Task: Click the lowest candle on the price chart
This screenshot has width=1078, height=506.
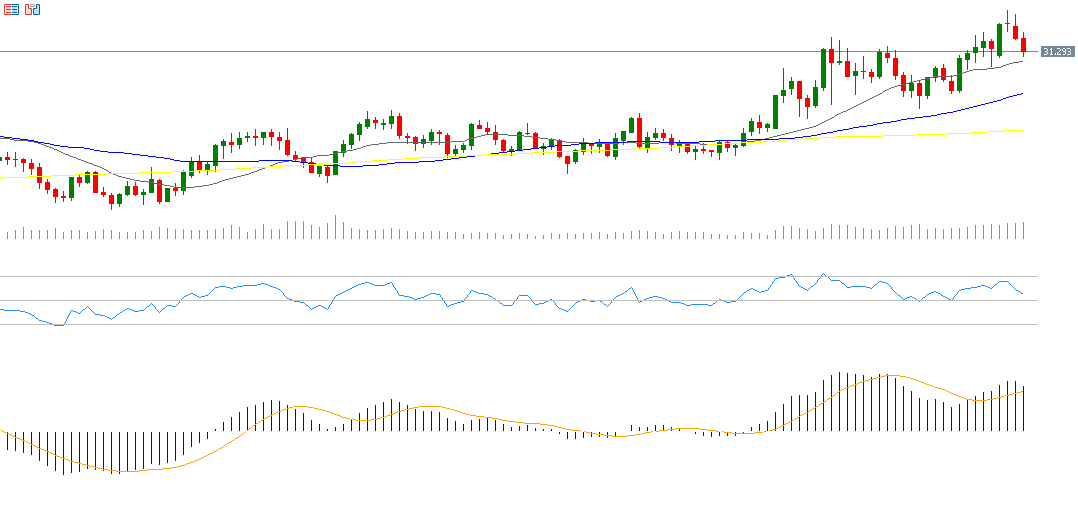Action: (x=112, y=201)
